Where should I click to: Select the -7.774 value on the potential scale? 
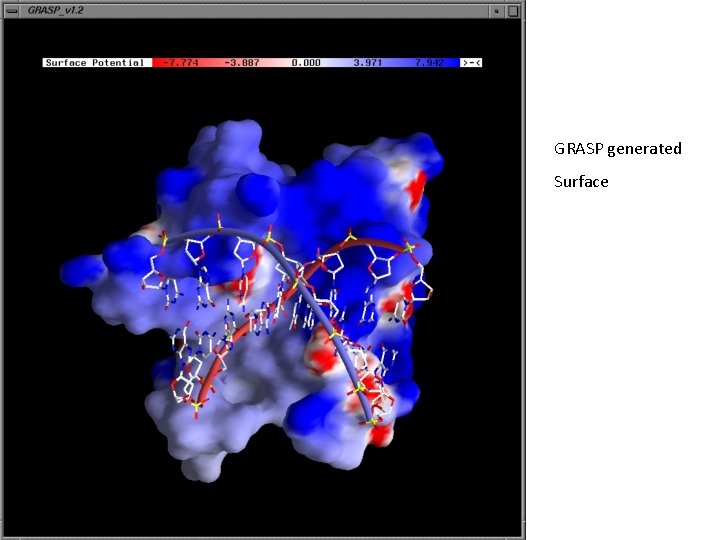[x=180, y=62]
